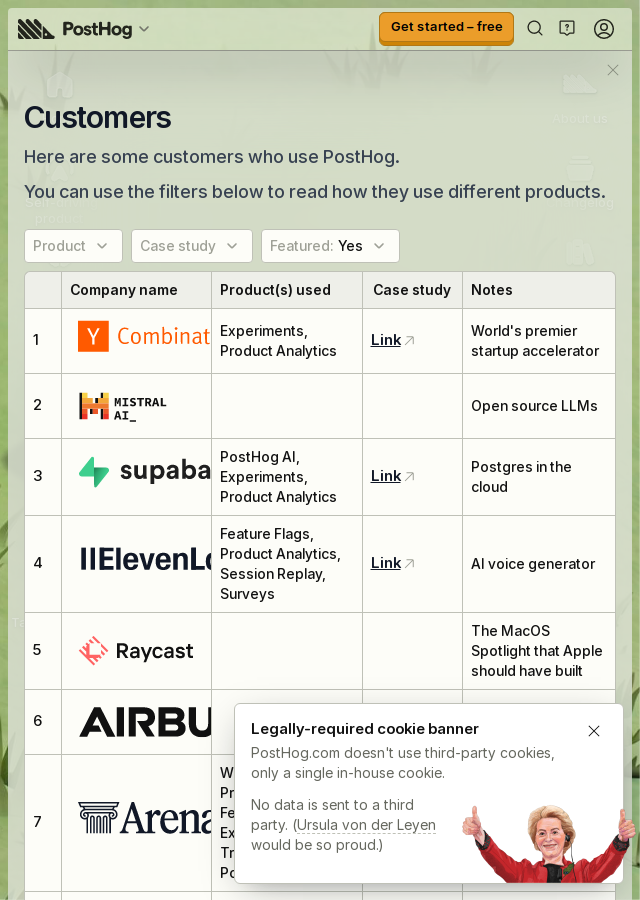Click the external arrow beside Y Combinator Link

pyautogui.click(x=409, y=340)
